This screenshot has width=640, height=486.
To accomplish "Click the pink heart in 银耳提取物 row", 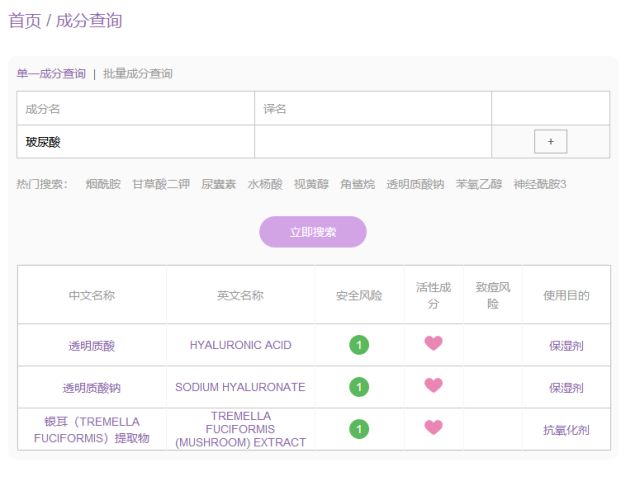I will click(x=433, y=428).
